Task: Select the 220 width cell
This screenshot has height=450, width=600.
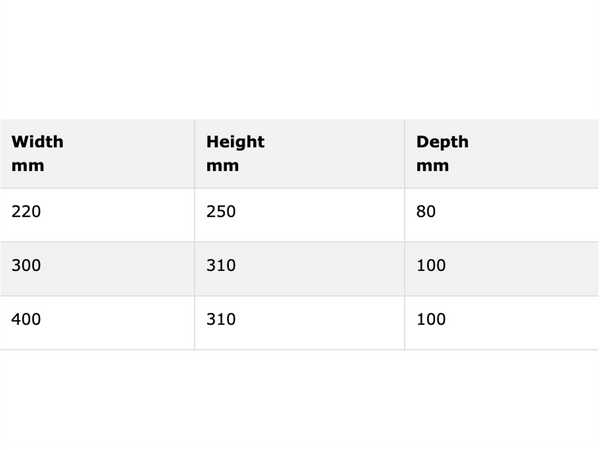Action: click(x=97, y=215)
